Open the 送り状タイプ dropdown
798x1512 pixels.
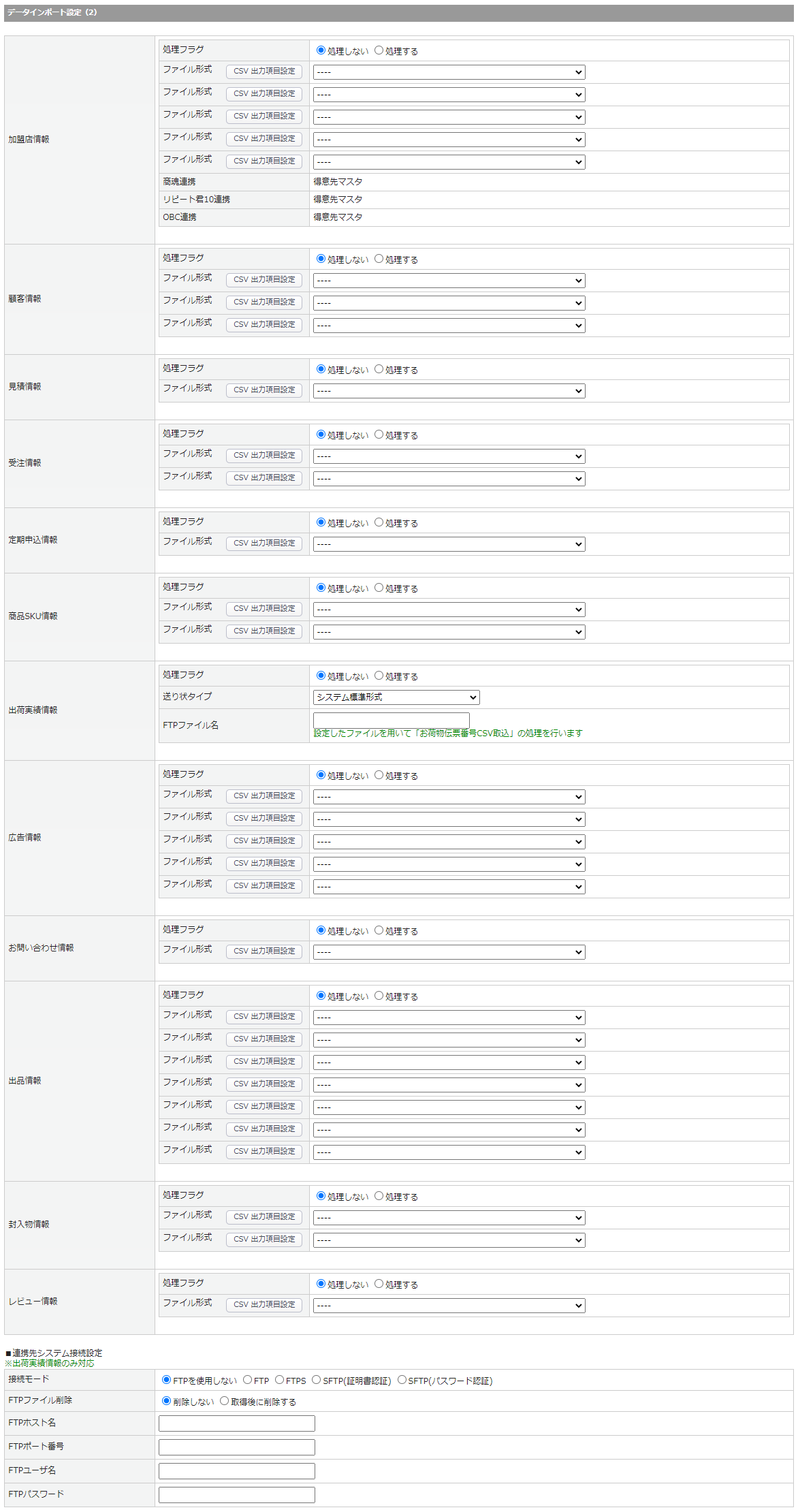coord(396,697)
